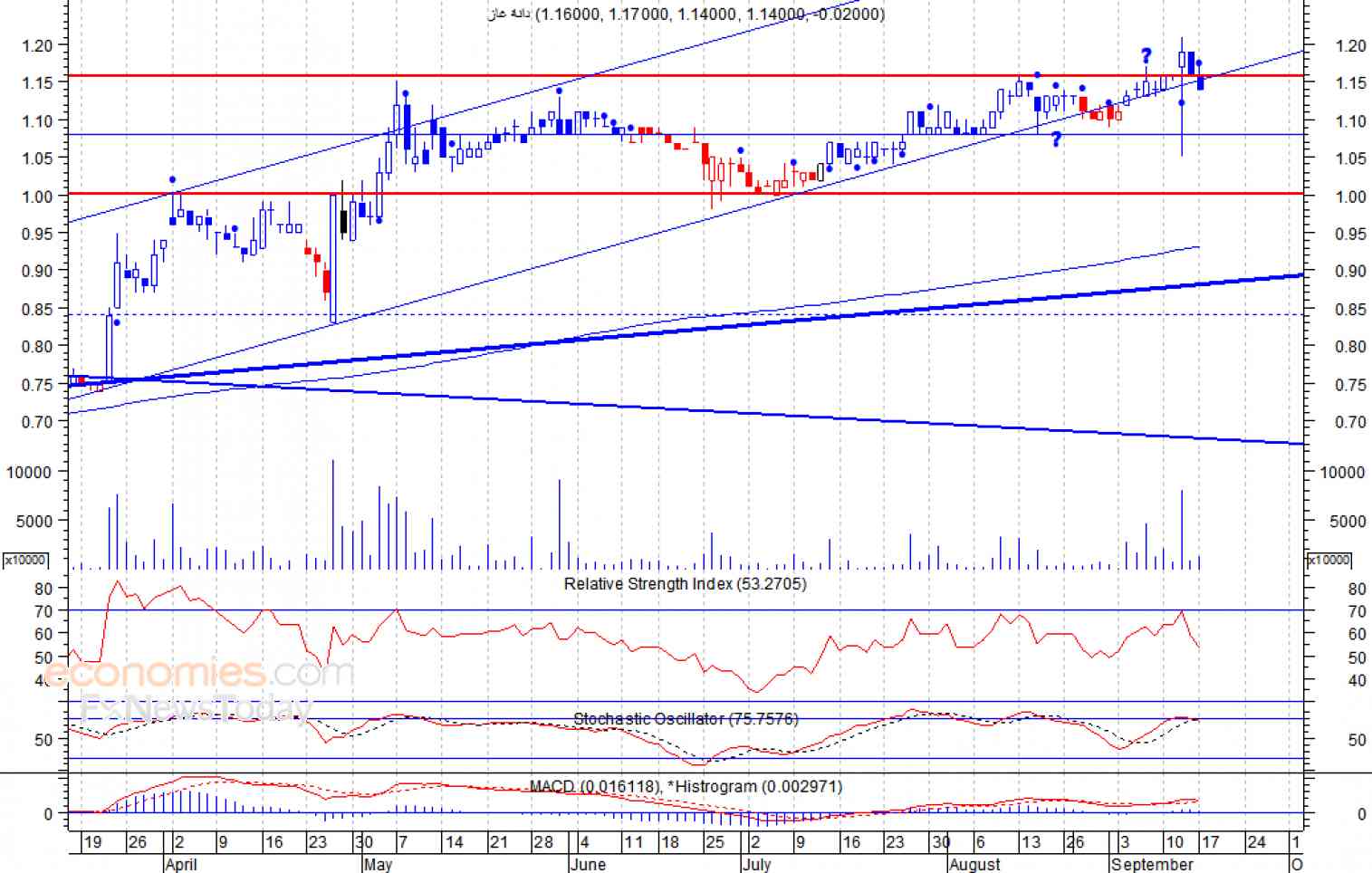
Task: Click the date label 19 on time axis
Action: coord(92,842)
